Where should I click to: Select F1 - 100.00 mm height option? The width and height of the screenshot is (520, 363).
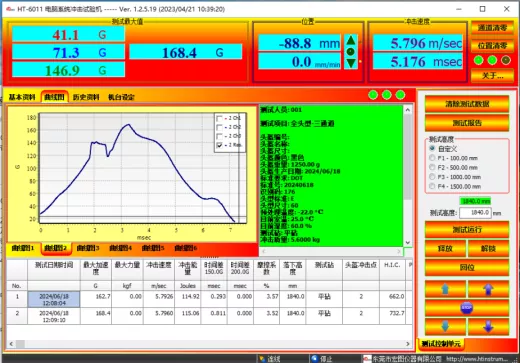432,158
